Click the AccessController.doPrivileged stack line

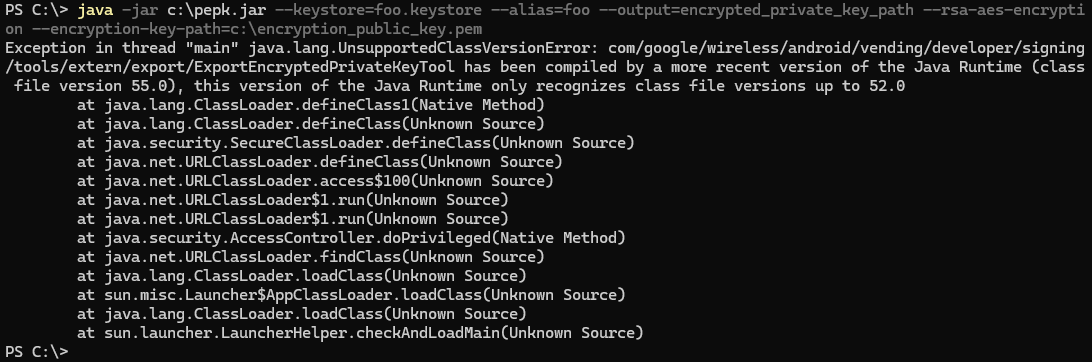coord(352,238)
